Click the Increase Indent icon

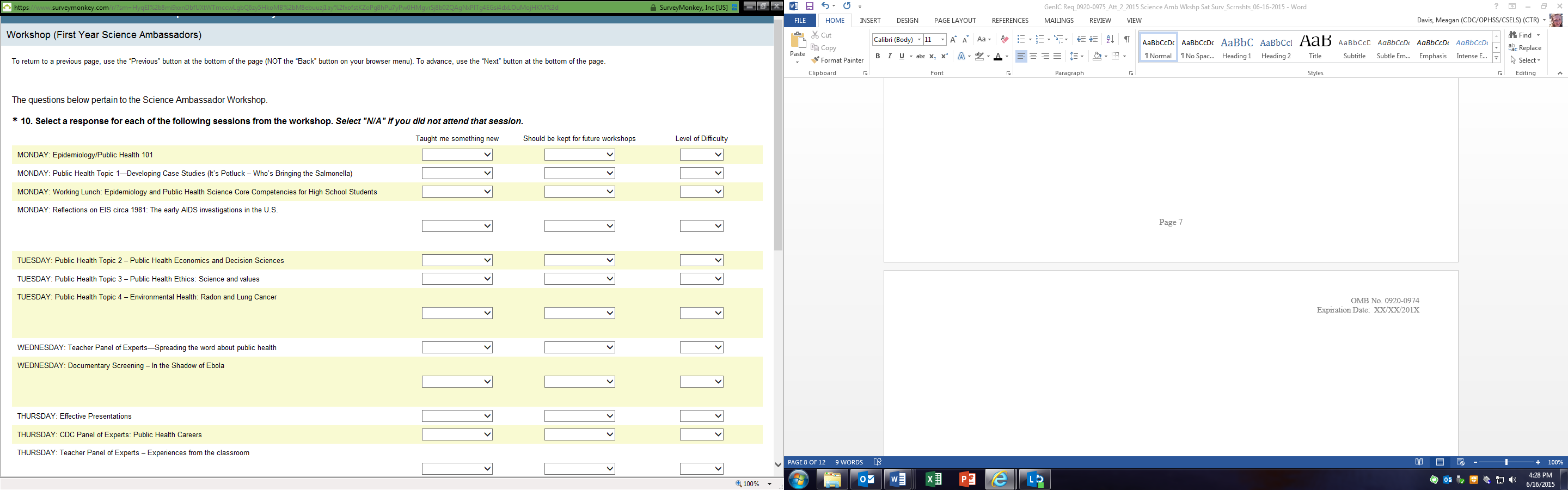1093,39
